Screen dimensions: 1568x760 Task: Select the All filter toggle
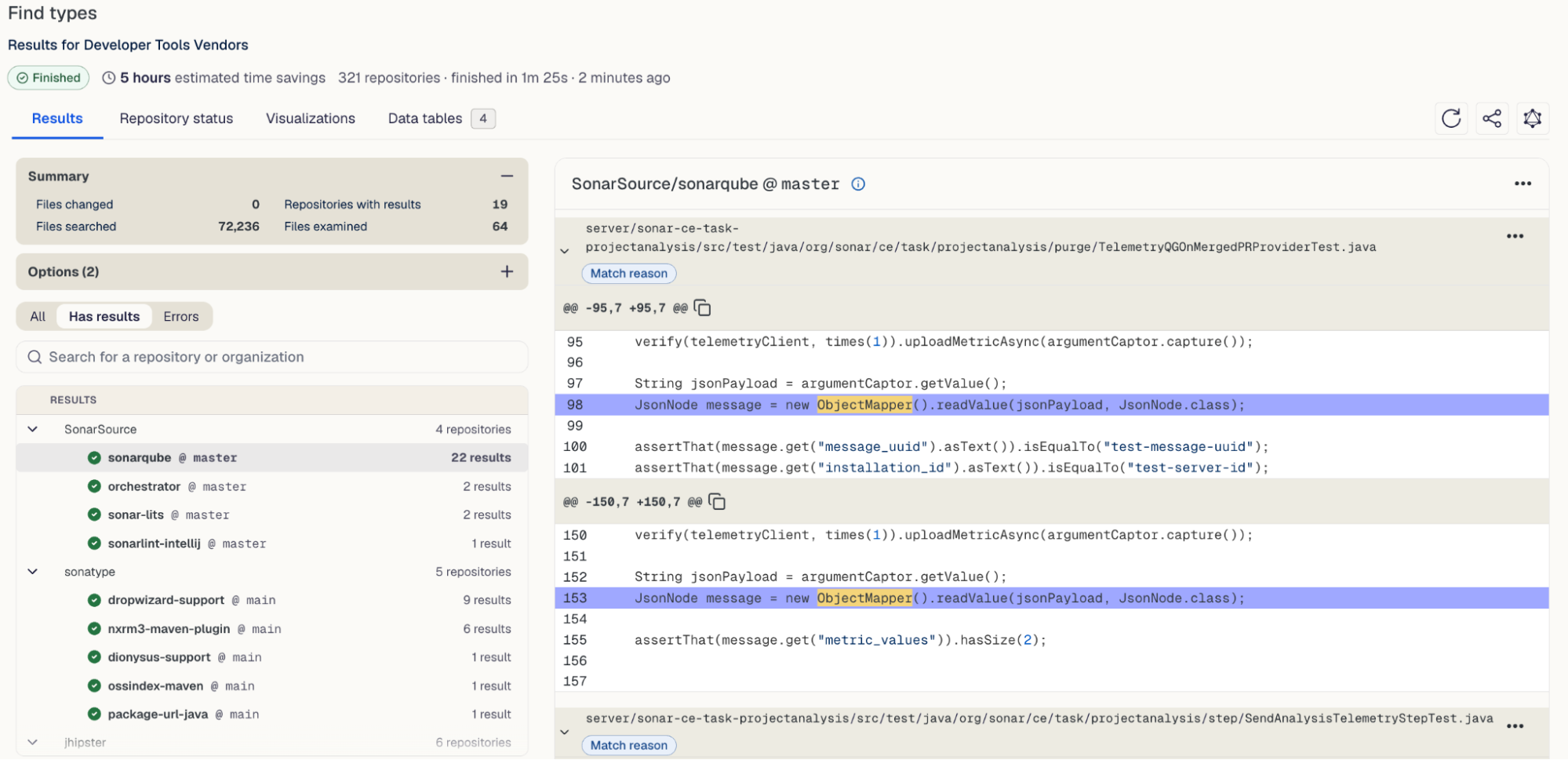[x=38, y=317]
